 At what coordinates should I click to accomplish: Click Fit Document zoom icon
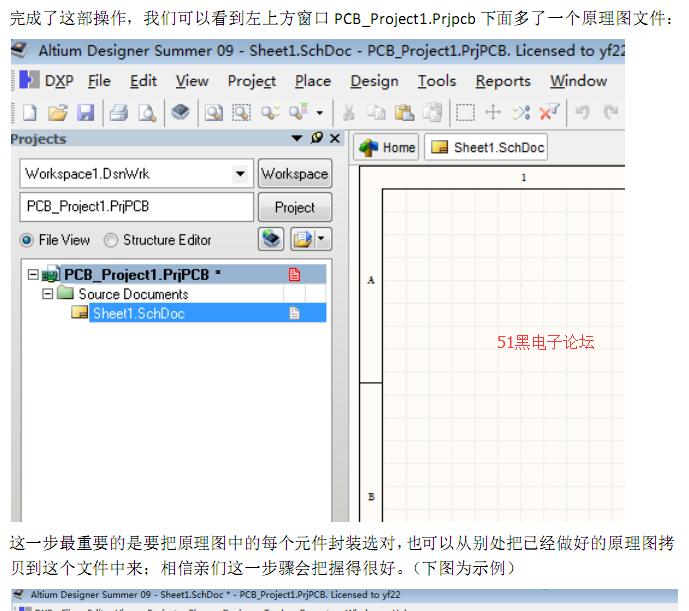[x=214, y=113]
